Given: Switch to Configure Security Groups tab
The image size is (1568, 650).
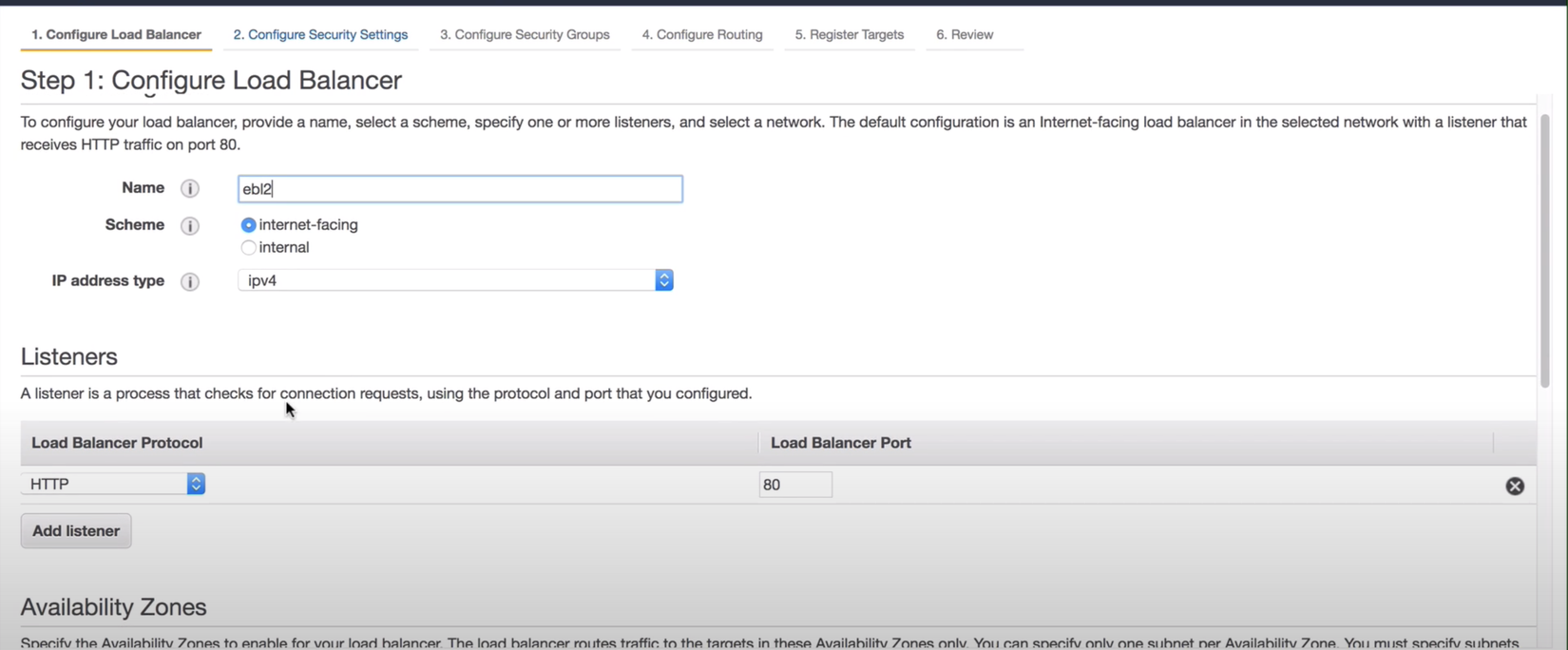Looking at the screenshot, I should 525,35.
